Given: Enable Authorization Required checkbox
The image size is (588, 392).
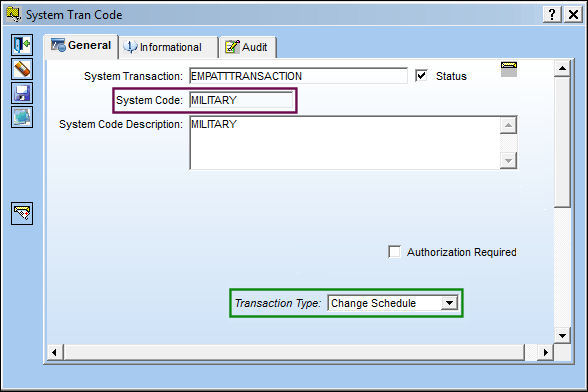Looking at the screenshot, I should (x=394, y=252).
